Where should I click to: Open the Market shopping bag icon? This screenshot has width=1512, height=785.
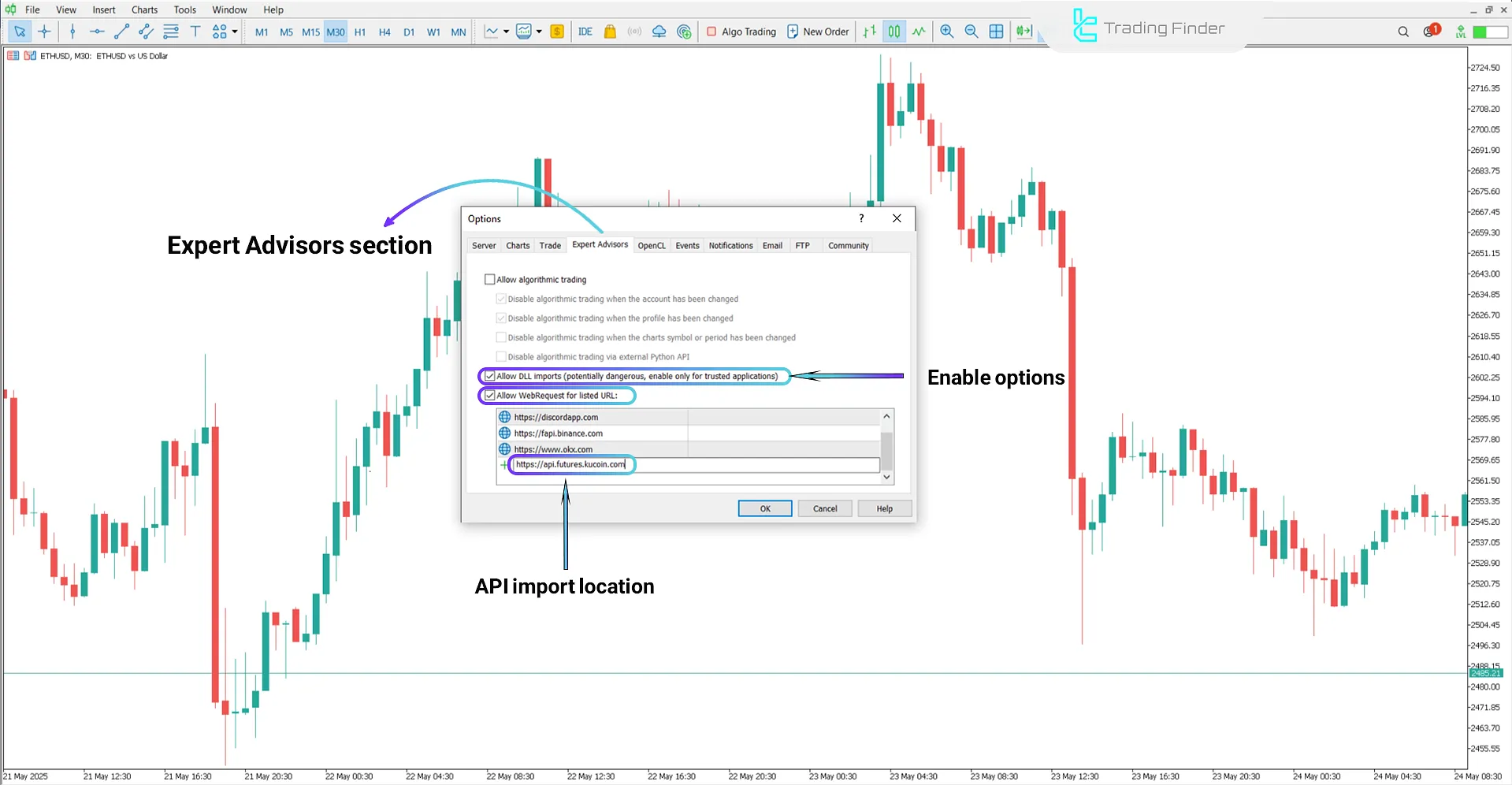[x=610, y=32]
